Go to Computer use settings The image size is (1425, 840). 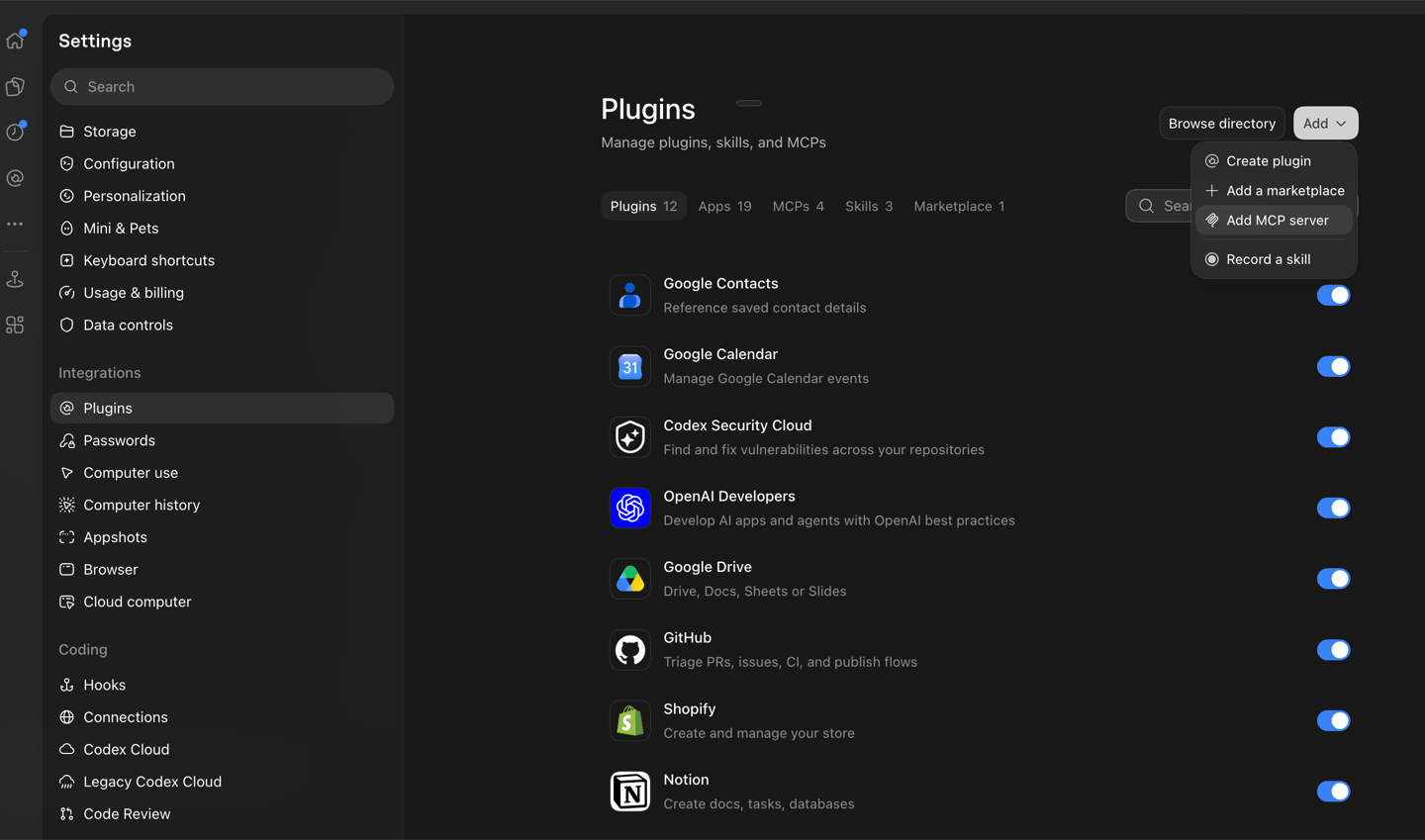[222, 473]
